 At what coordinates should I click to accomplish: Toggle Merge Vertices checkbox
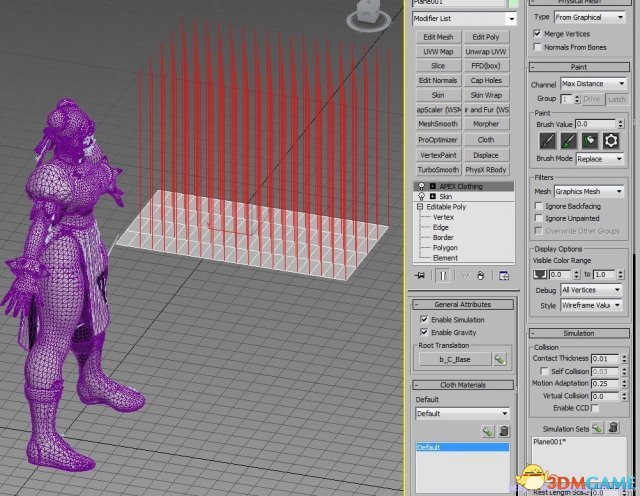coord(538,33)
